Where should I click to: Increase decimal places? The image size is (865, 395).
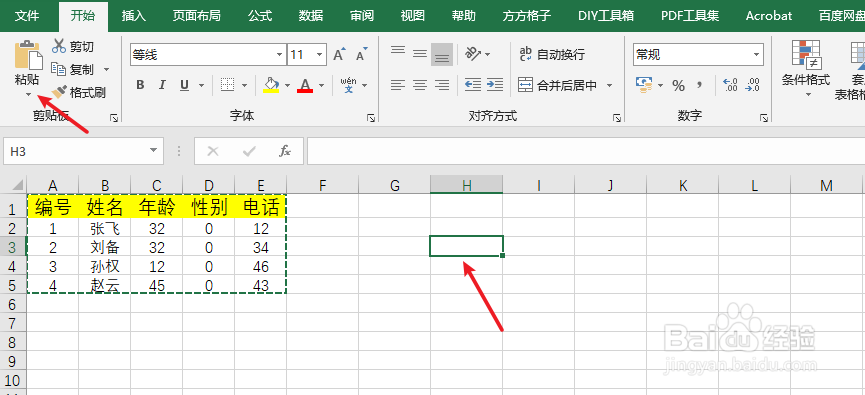click(730, 85)
